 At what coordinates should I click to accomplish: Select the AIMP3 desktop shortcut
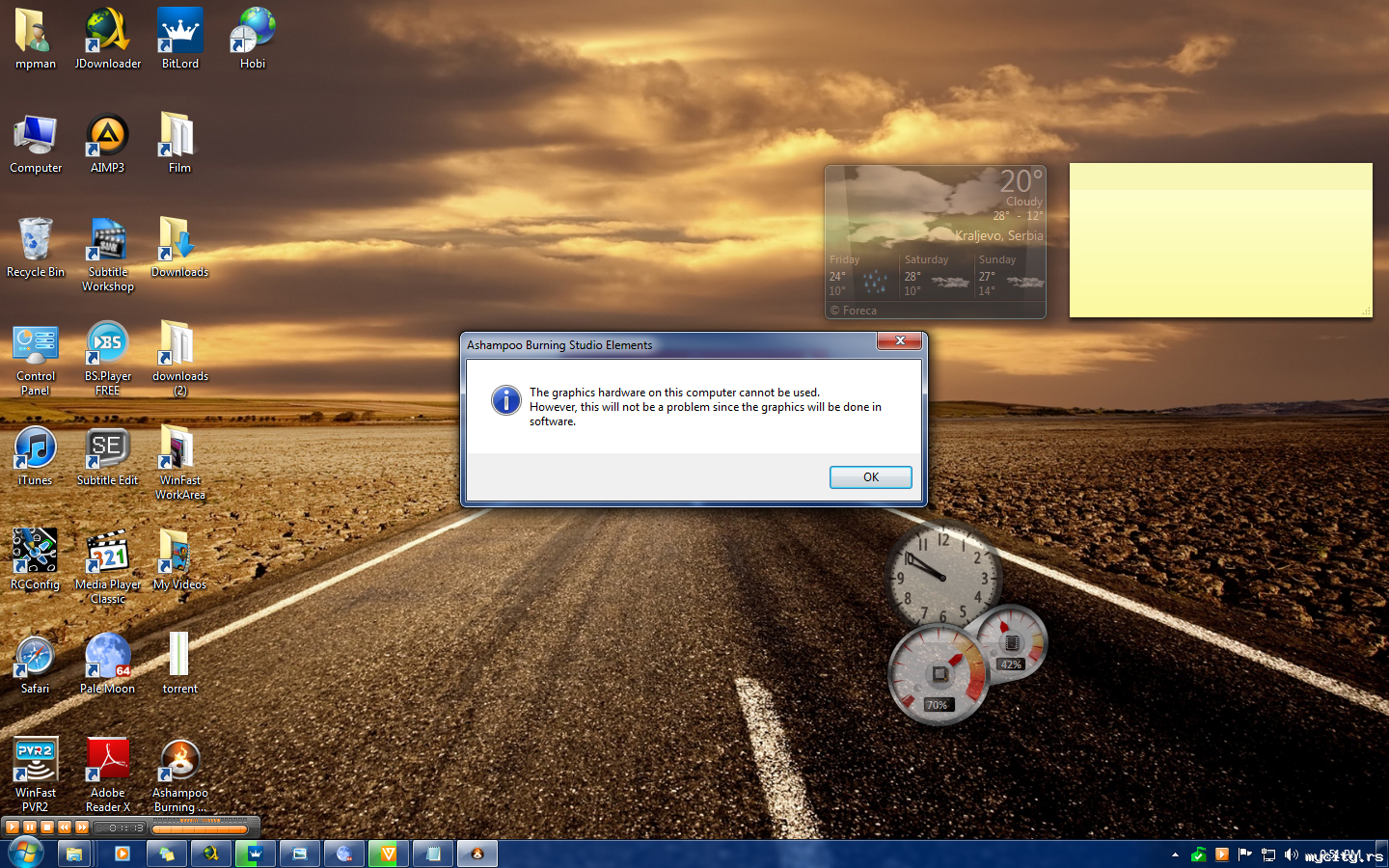(x=108, y=144)
